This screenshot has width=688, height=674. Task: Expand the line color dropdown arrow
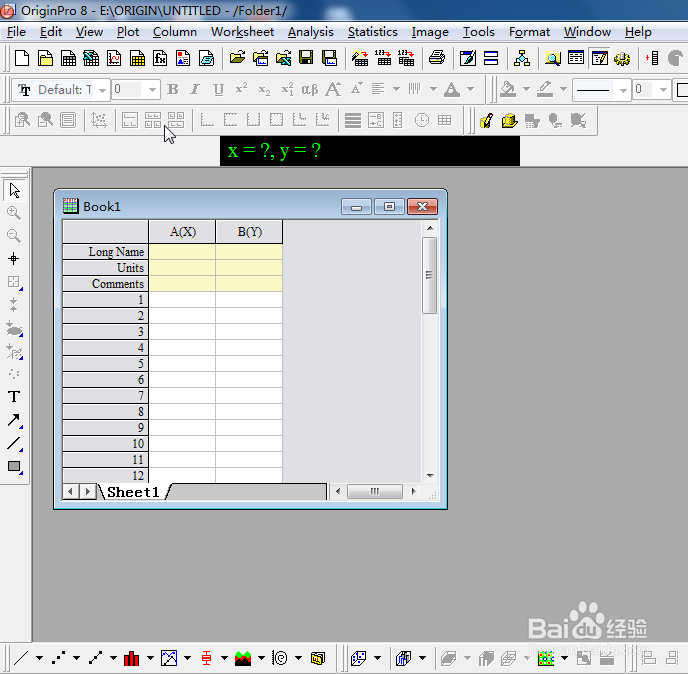[563, 90]
